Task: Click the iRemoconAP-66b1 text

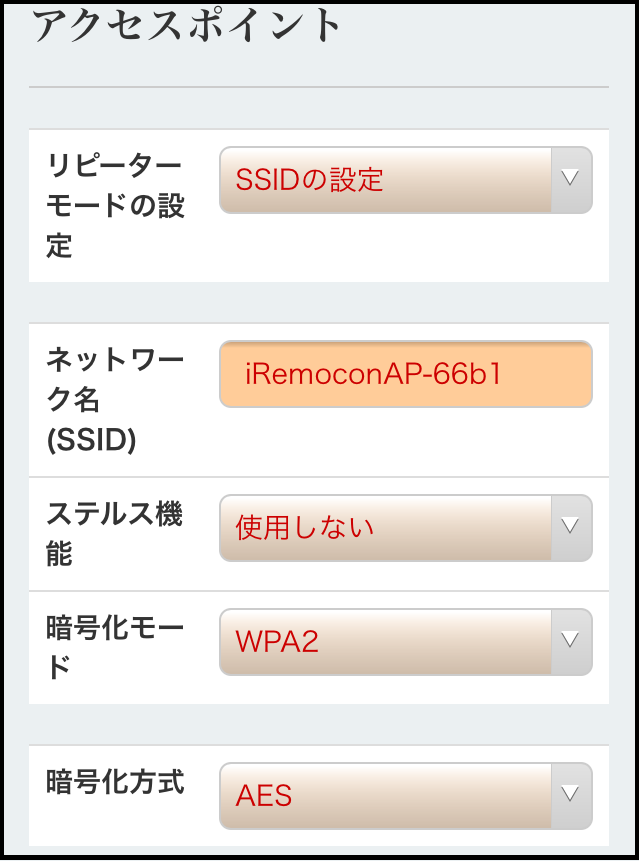Action: tap(372, 375)
